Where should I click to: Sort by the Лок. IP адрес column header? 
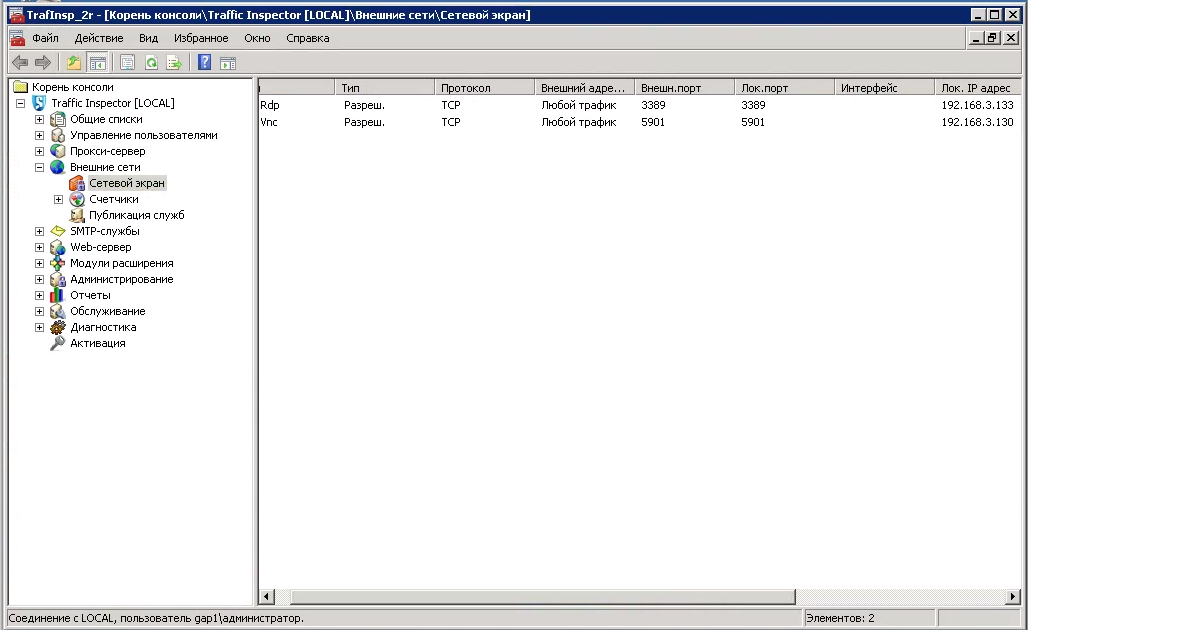tap(978, 87)
